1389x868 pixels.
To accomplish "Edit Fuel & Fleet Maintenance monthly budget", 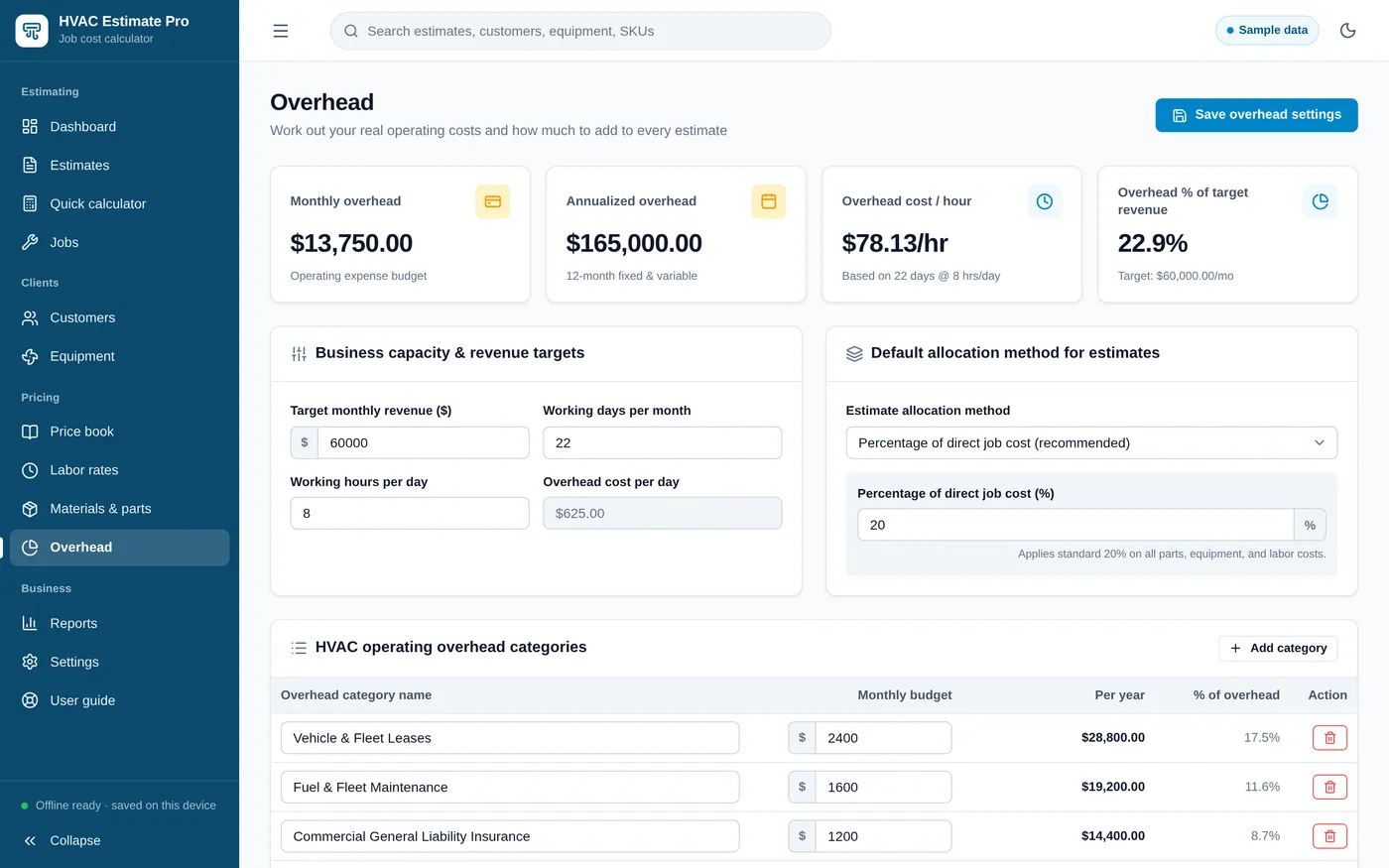I will point(883,788).
